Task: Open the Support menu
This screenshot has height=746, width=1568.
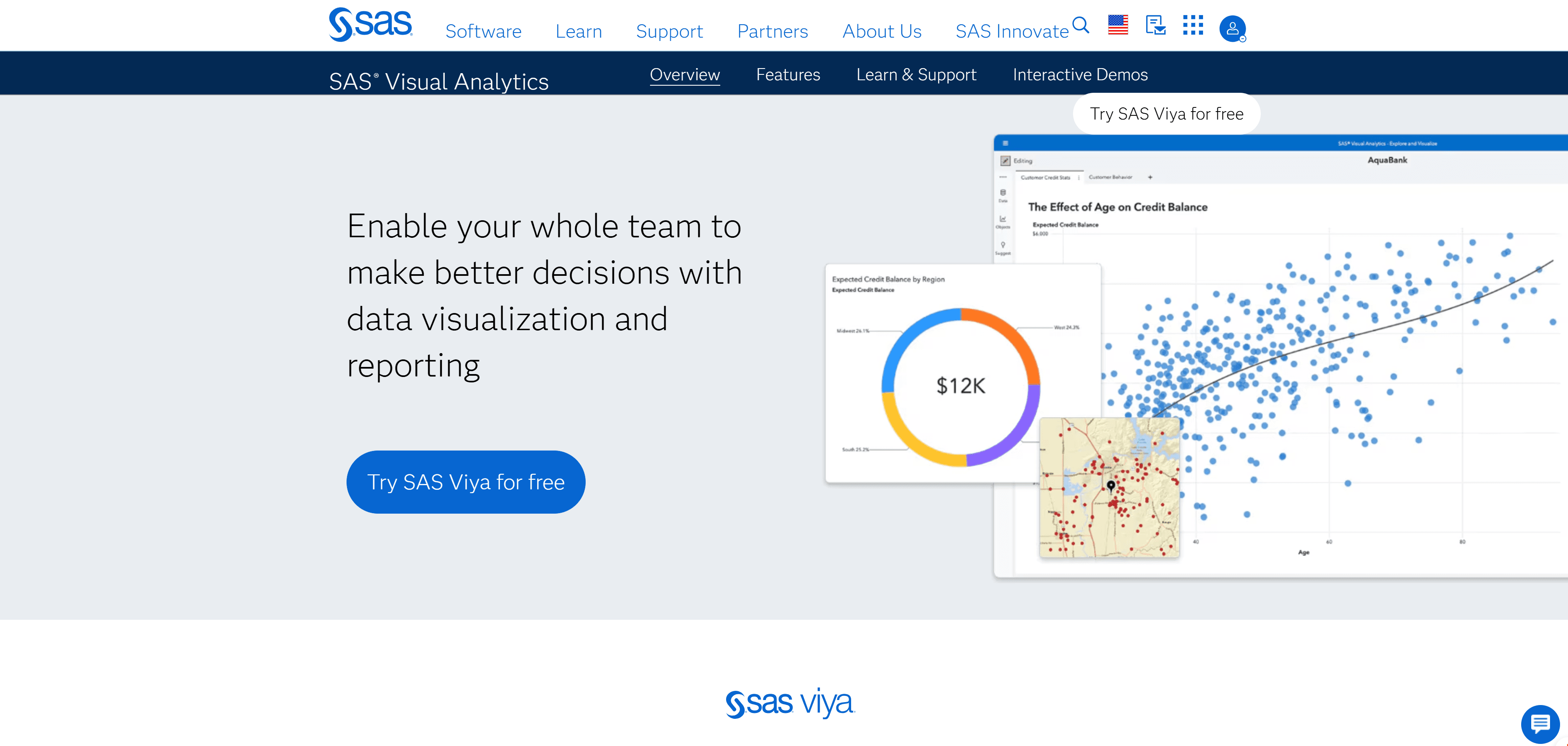Action: (x=670, y=31)
